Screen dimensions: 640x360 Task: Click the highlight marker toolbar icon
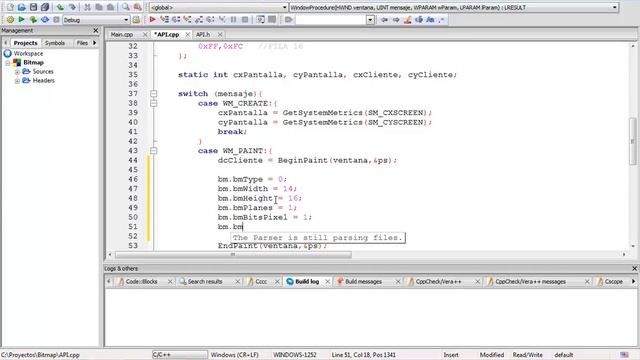point(407,19)
